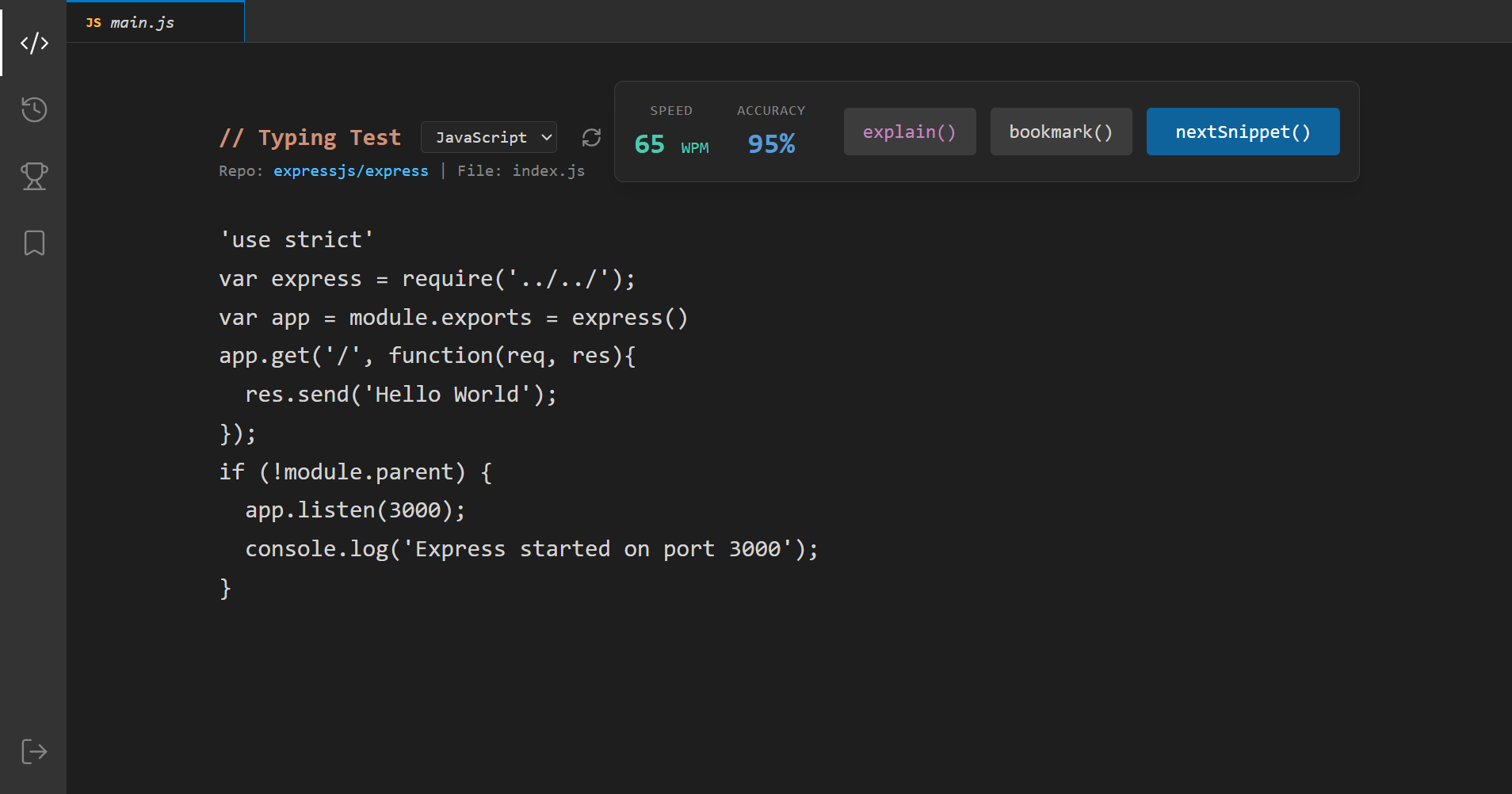Click the explain() button
This screenshot has height=794, width=1512.
coord(910,132)
